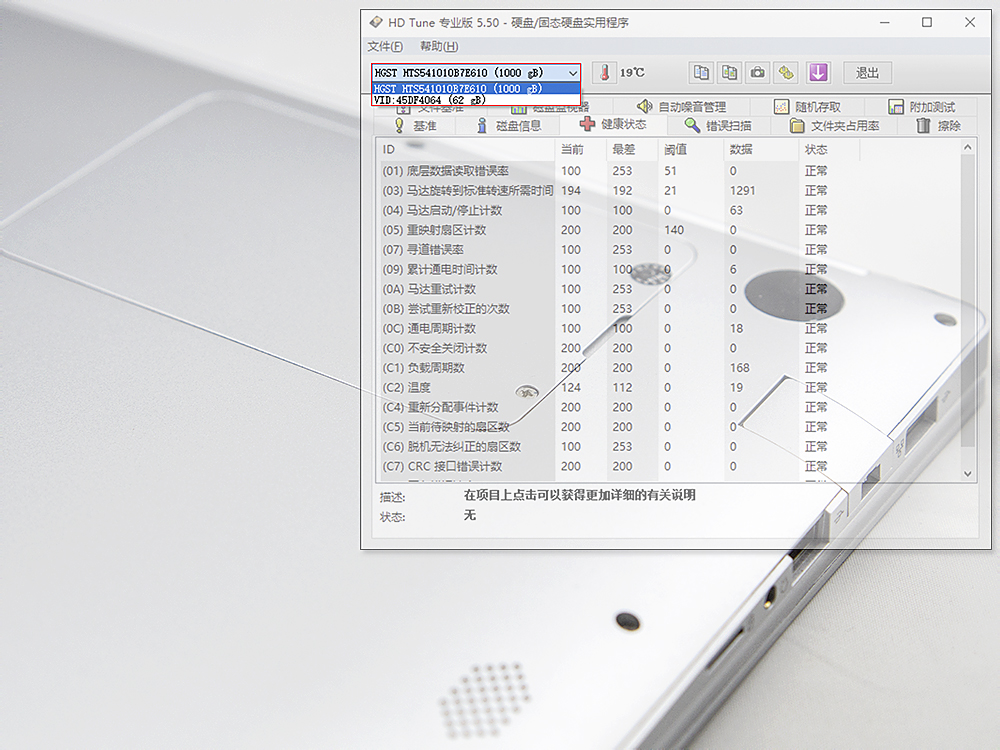Minimize the HD Tune window
This screenshot has height=750, width=1000.
tap(885, 22)
